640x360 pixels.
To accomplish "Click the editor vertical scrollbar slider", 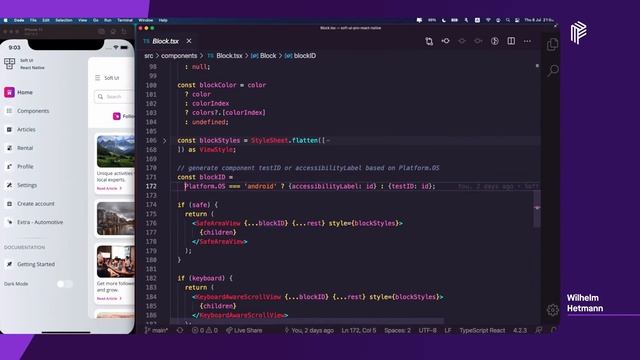I will (x=537, y=209).
